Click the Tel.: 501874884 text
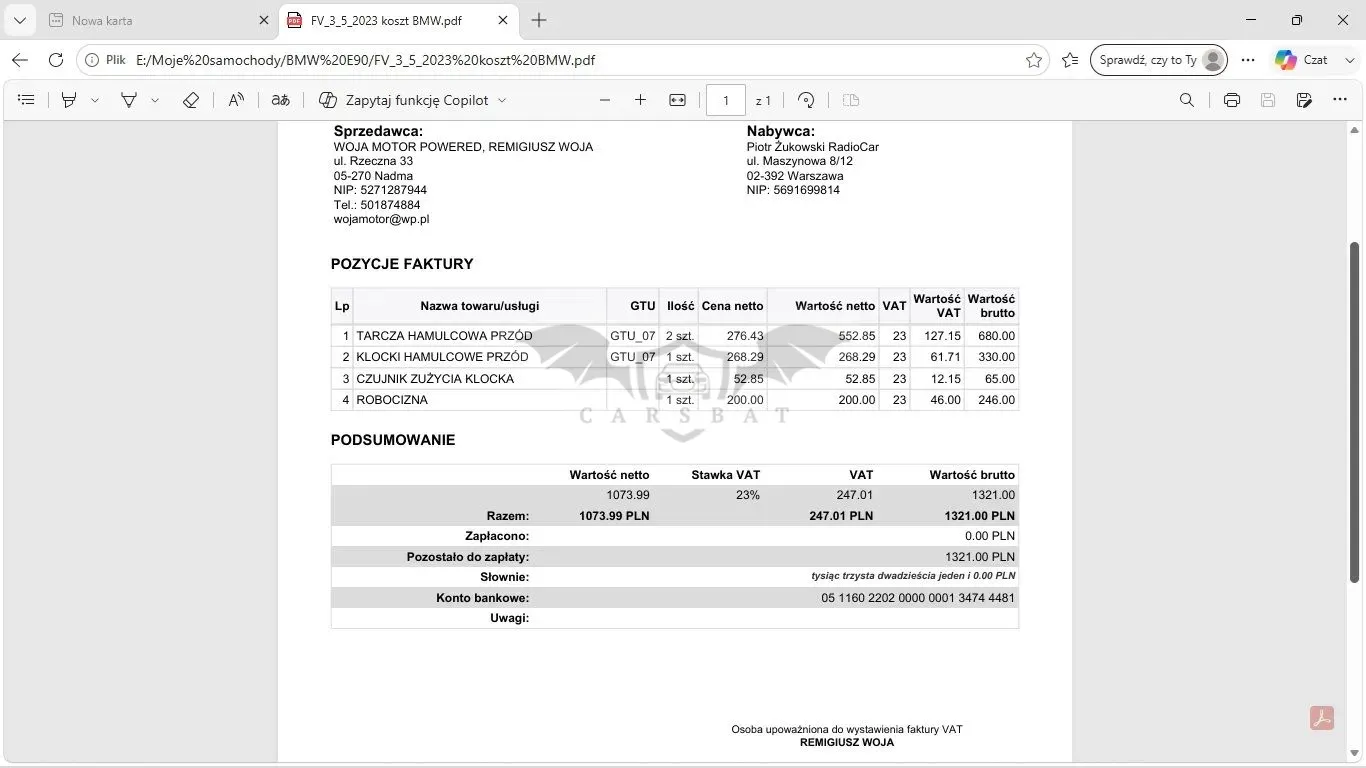 point(377,205)
